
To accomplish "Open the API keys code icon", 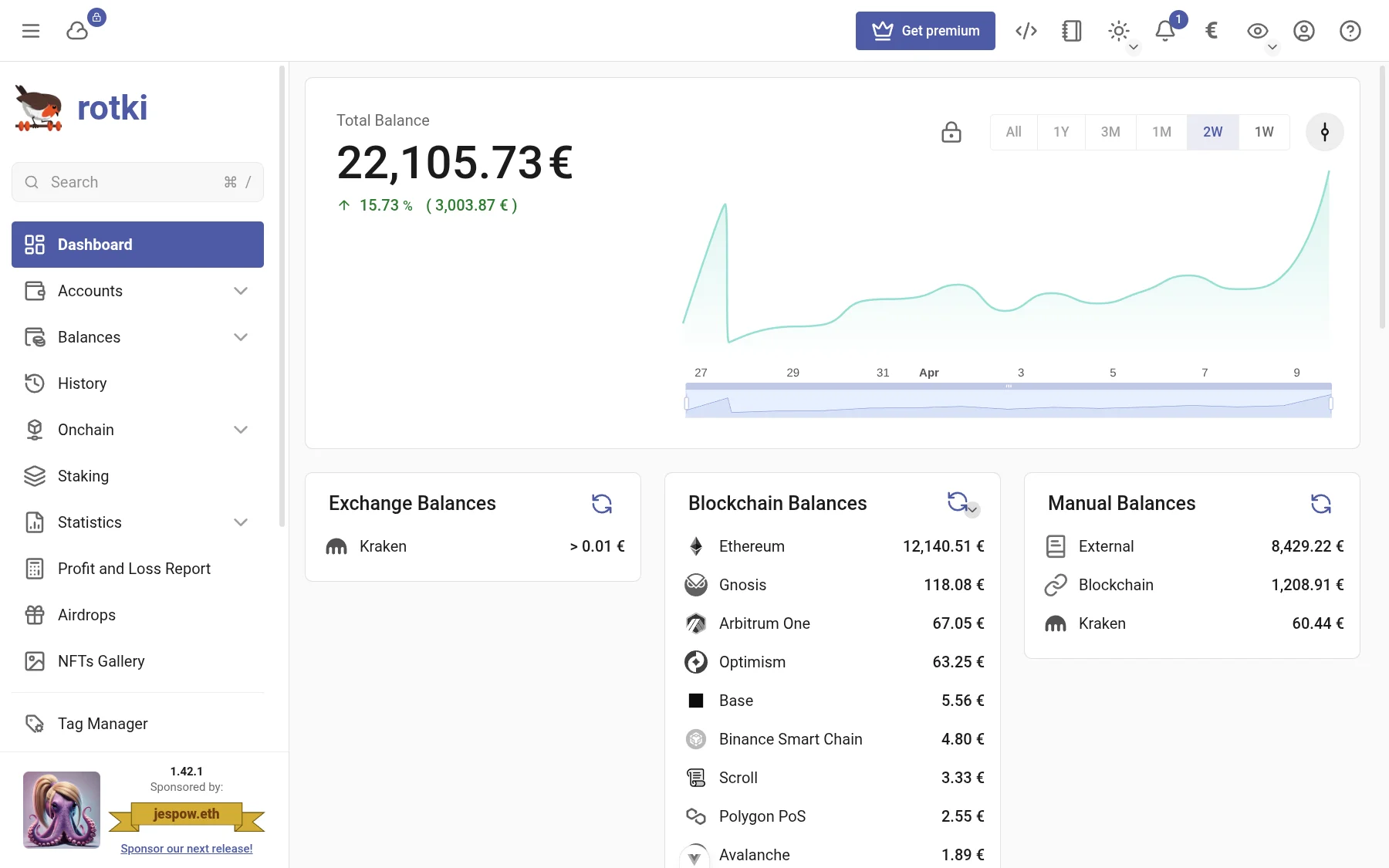I will pos(1026,30).
